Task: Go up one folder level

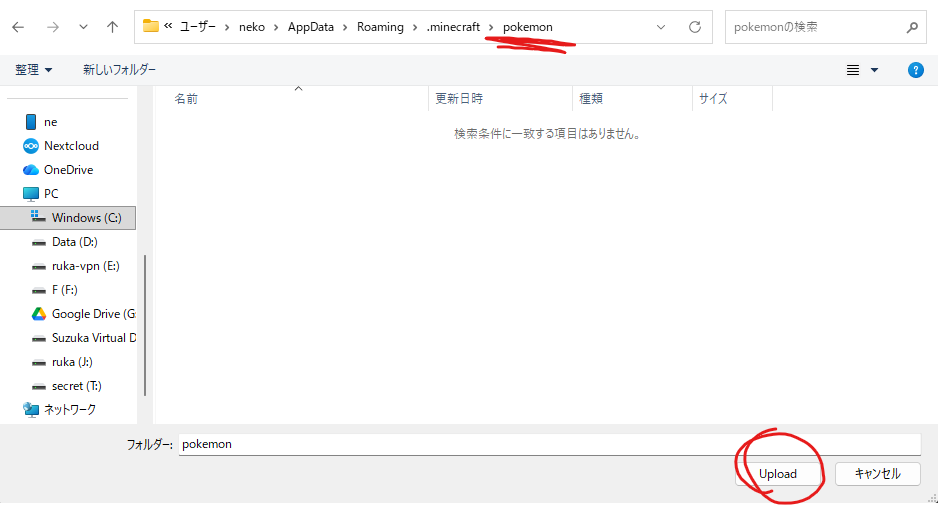Action: (x=112, y=27)
